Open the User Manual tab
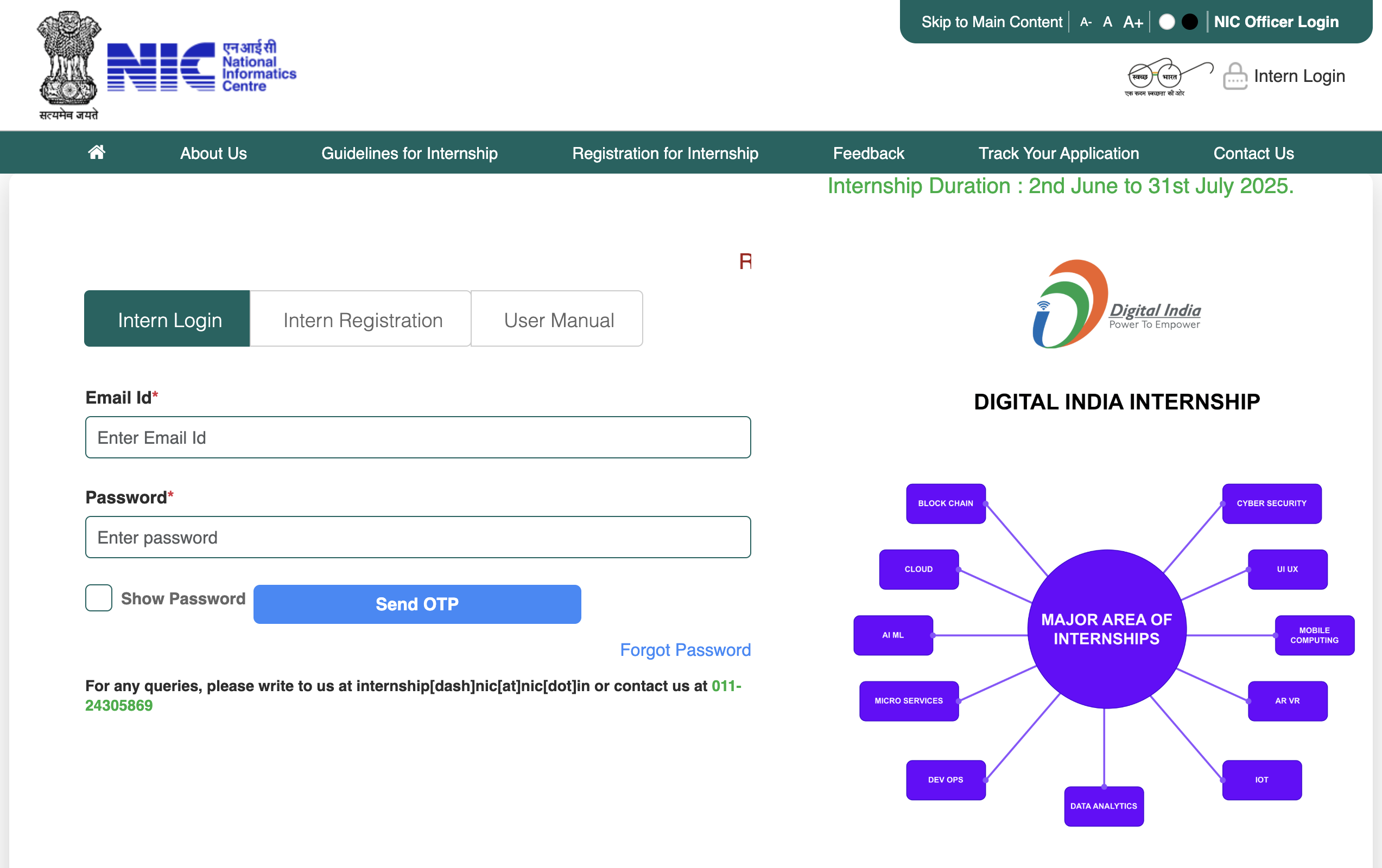1382x868 pixels. (x=557, y=318)
